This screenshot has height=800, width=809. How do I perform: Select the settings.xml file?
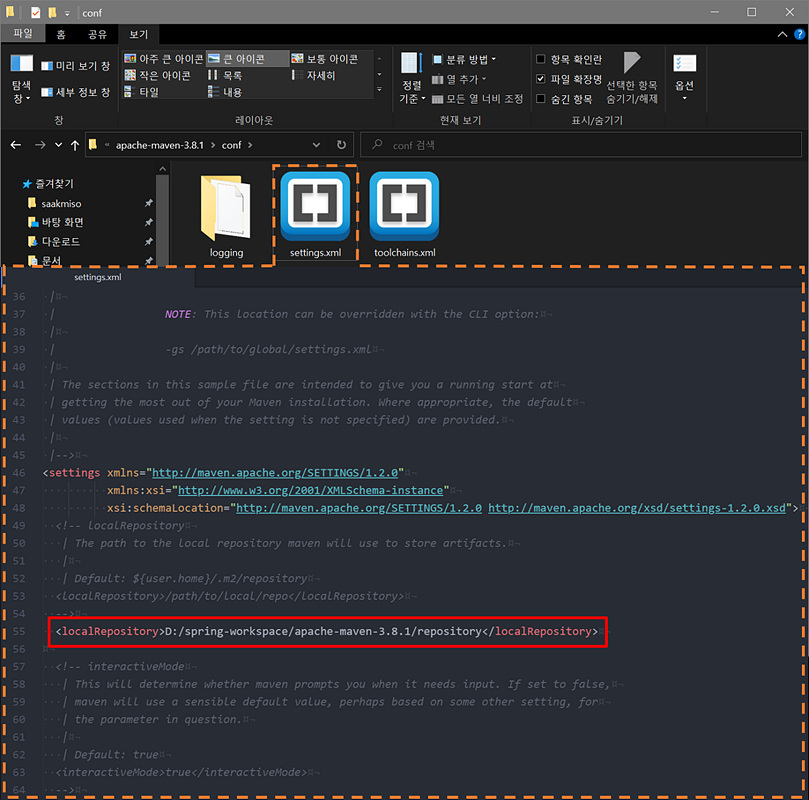click(x=315, y=215)
